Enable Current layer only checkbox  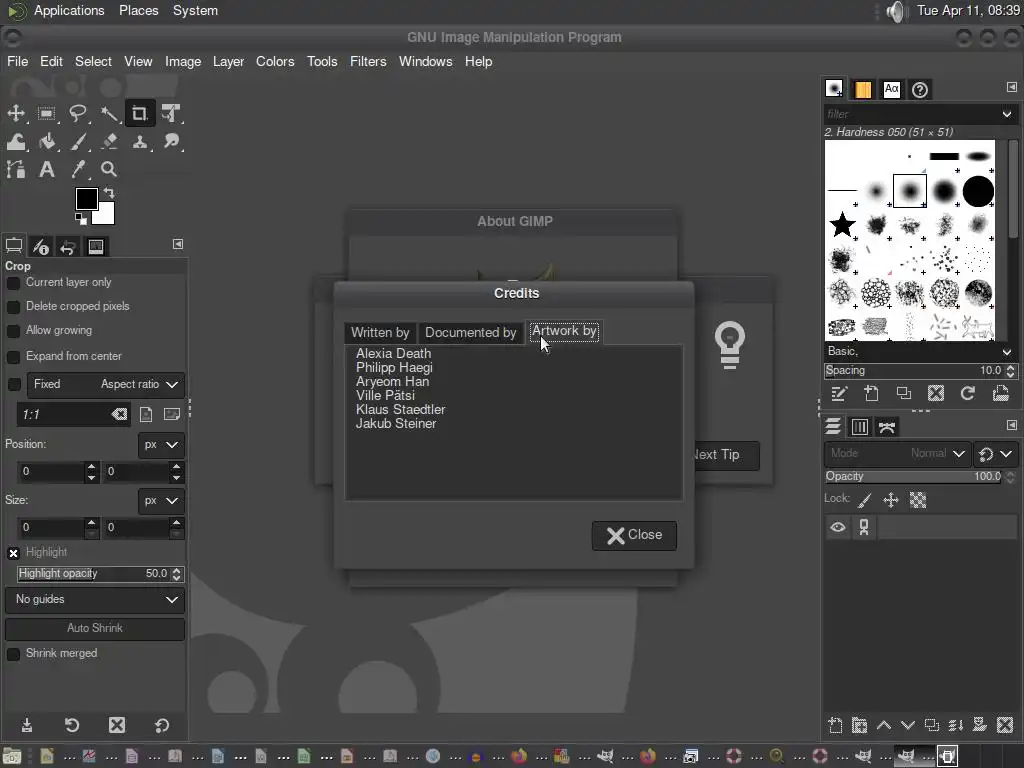click(x=13, y=283)
